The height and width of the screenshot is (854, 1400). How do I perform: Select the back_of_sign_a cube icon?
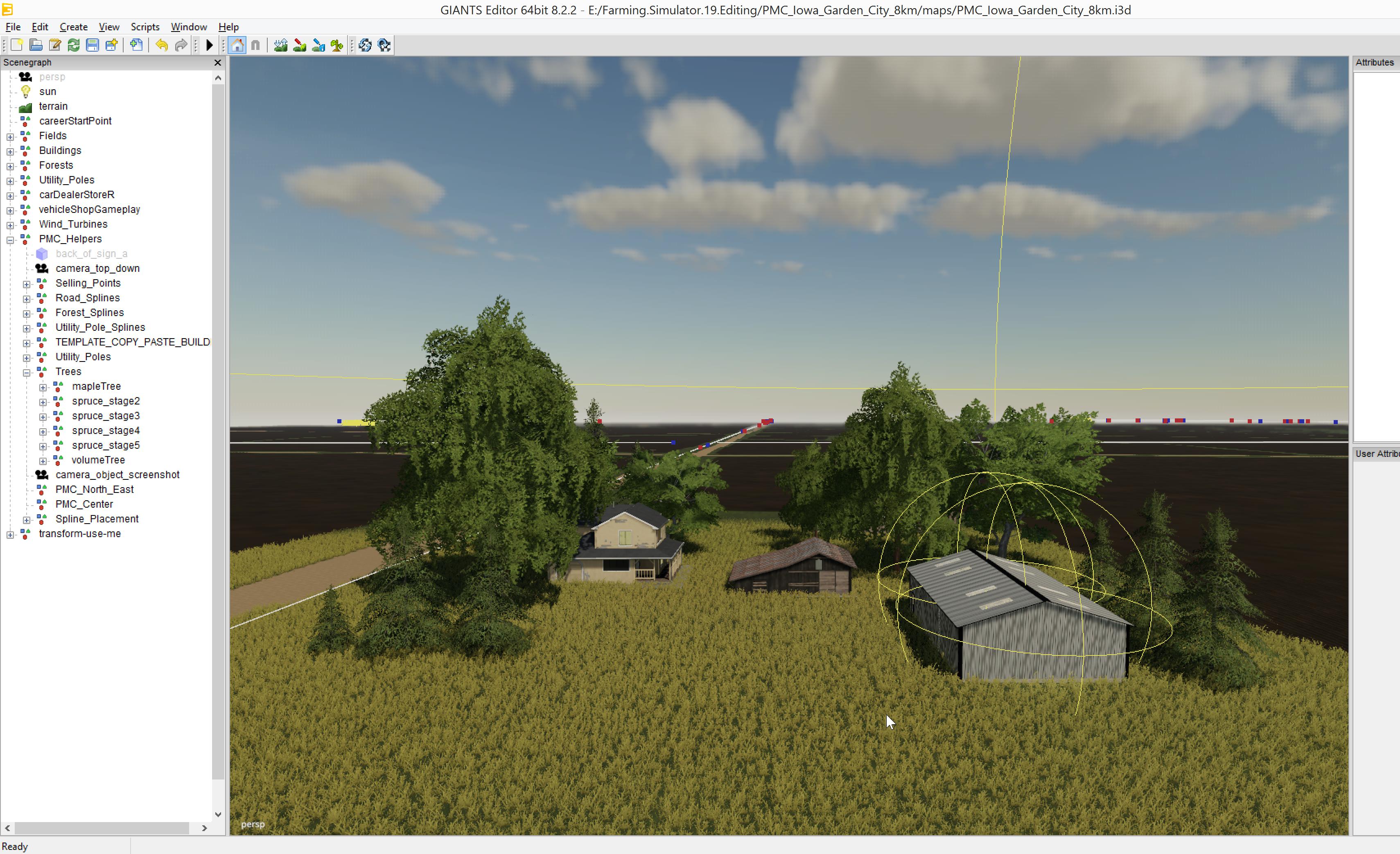(x=42, y=253)
